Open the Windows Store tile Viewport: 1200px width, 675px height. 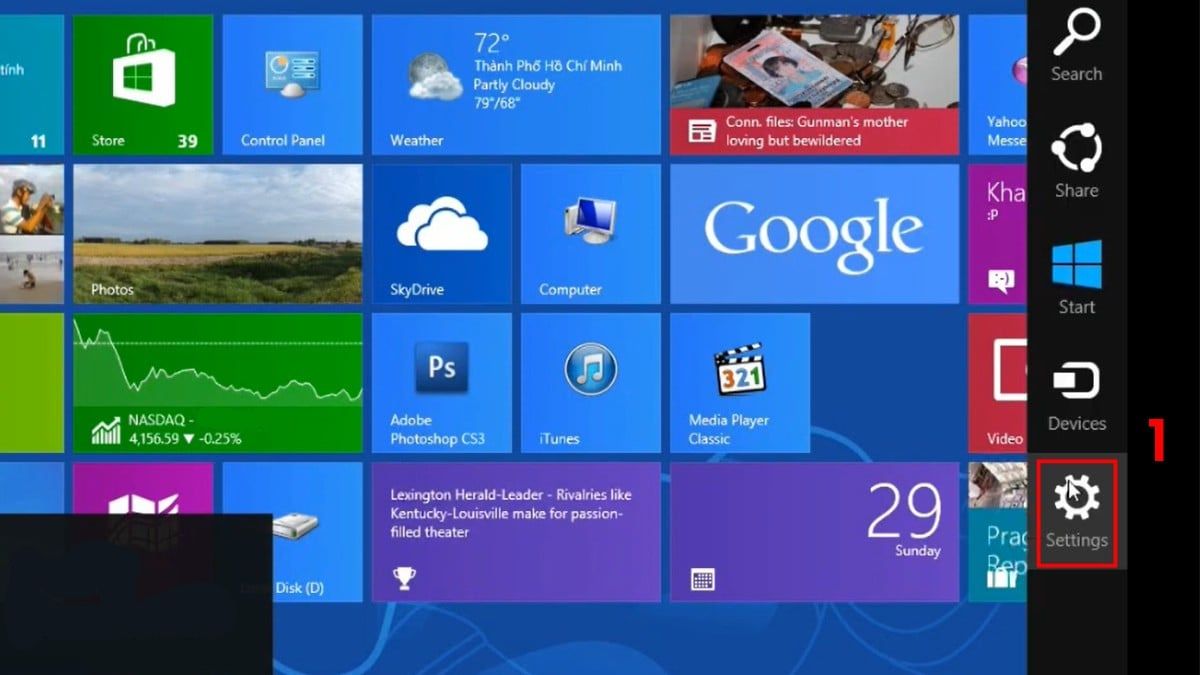(x=142, y=84)
